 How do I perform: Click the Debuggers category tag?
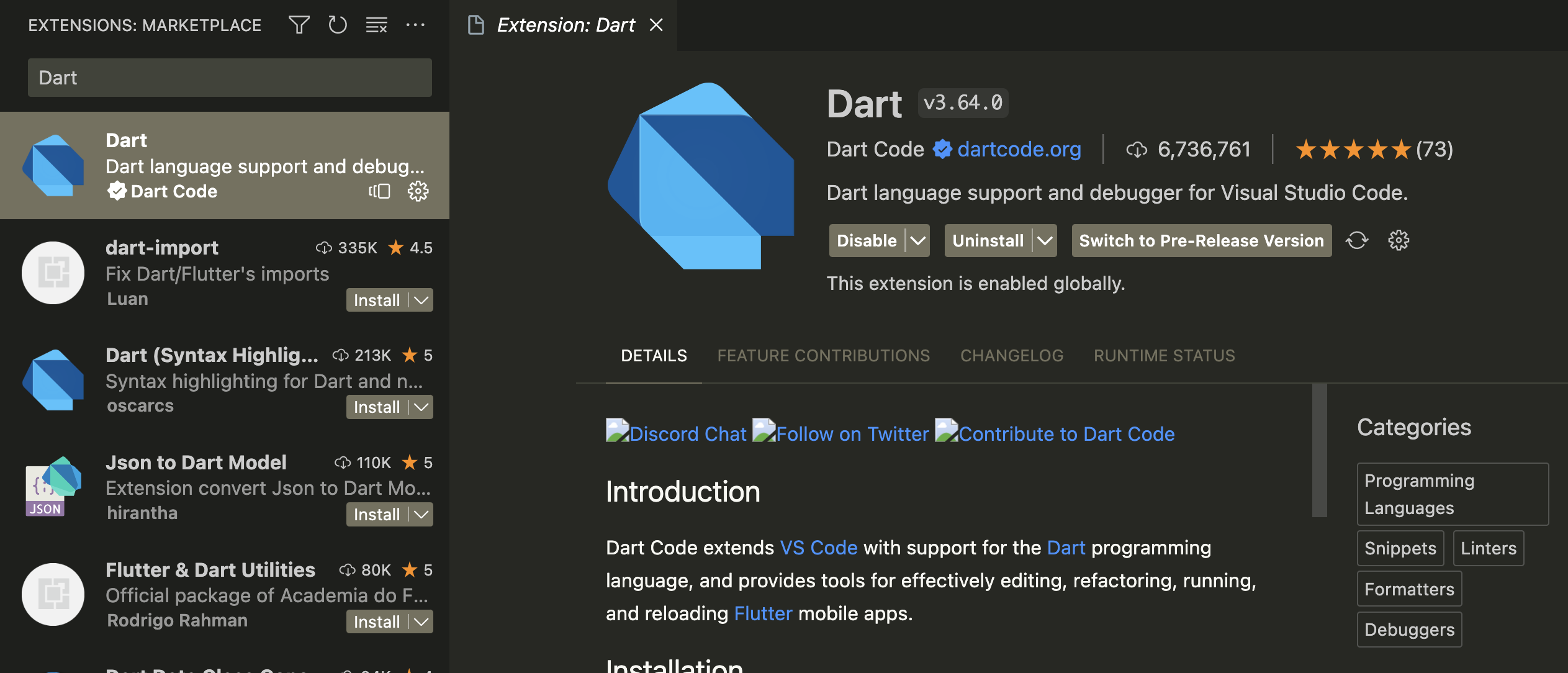(x=1409, y=630)
